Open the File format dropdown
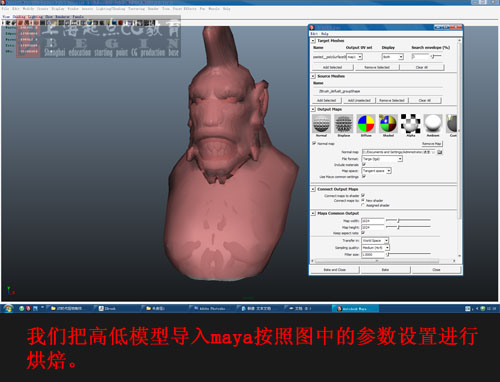This screenshot has width=500, height=382. tap(382, 159)
